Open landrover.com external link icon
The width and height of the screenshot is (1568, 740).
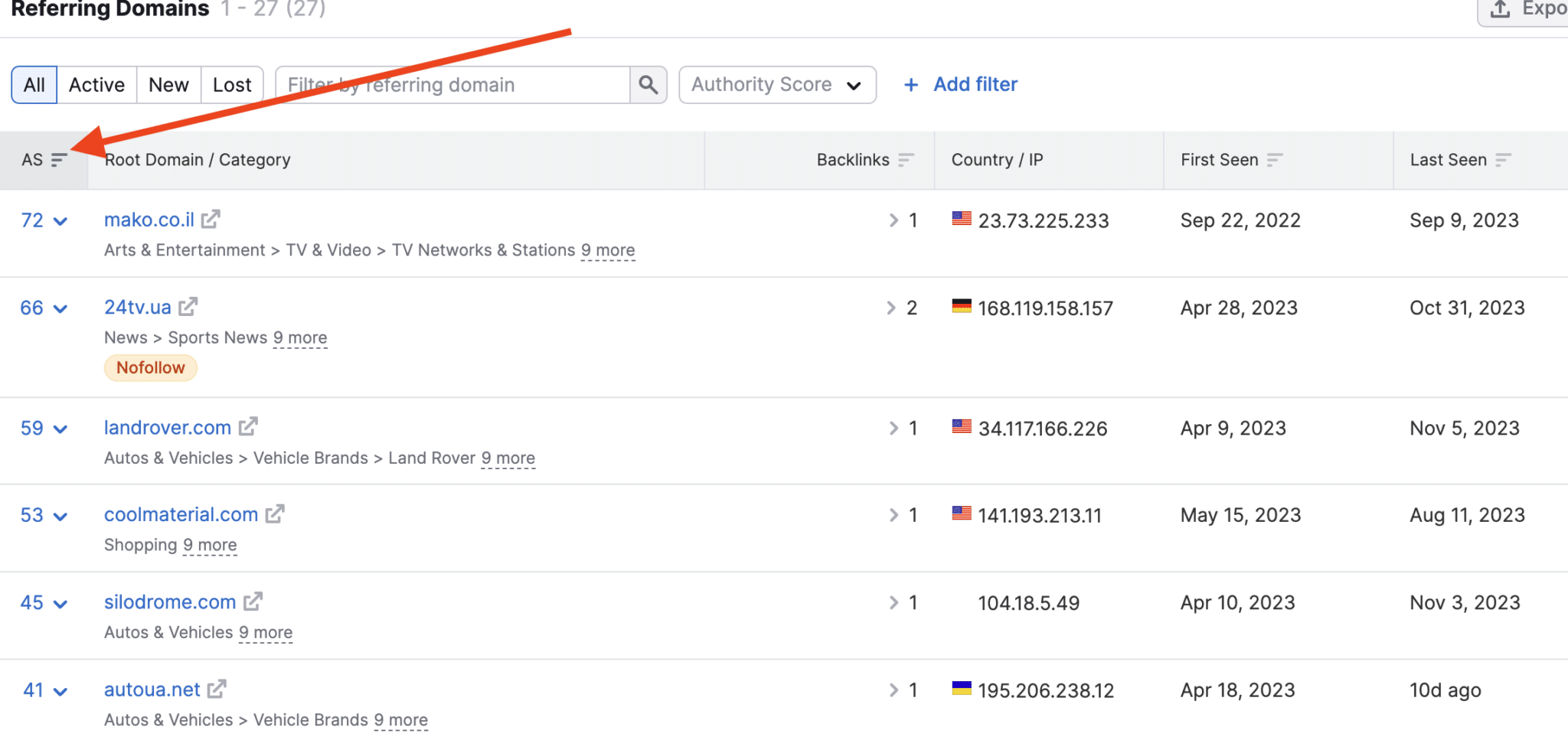[x=248, y=427]
